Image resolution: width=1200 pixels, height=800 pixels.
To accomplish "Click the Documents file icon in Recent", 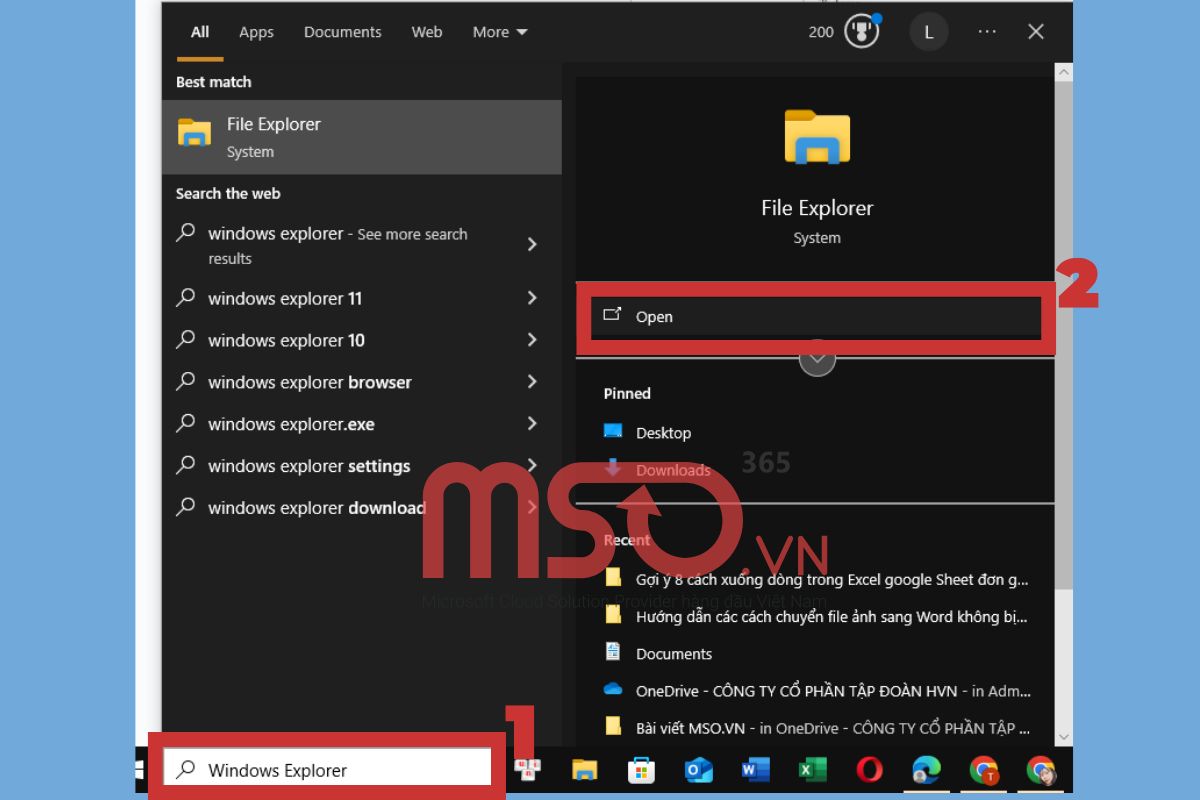I will tap(613, 651).
